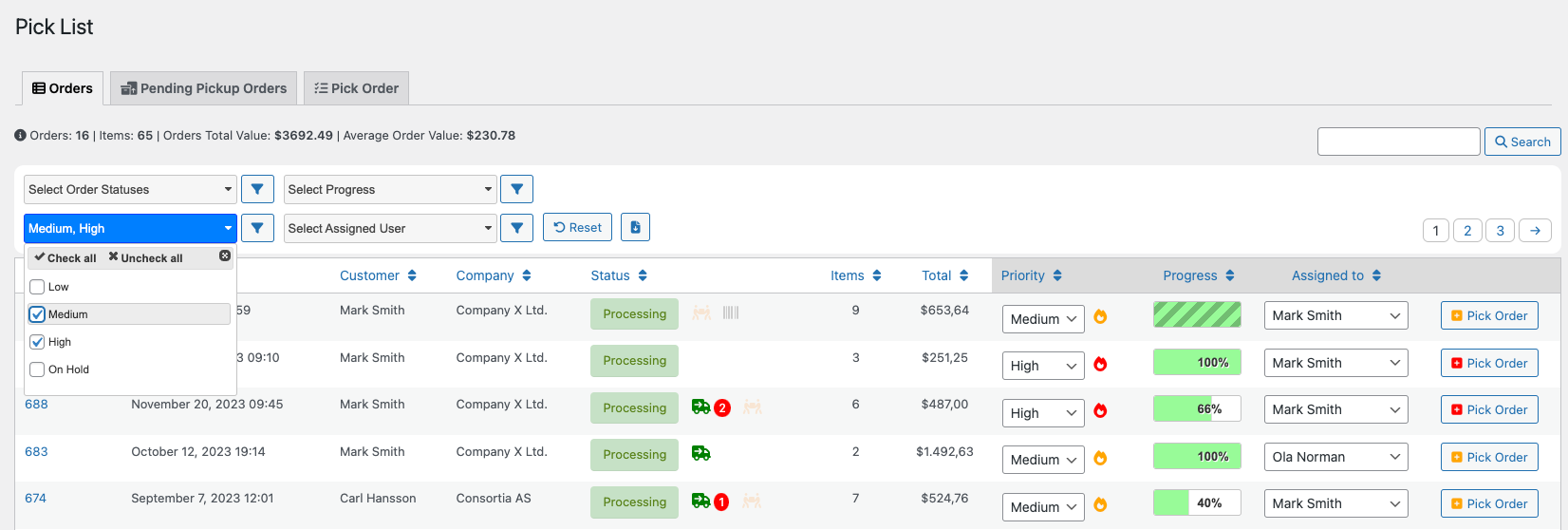The height and width of the screenshot is (530, 1568).
Task: Click red flame icon in order 688 row
Action: (x=1100, y=410)
